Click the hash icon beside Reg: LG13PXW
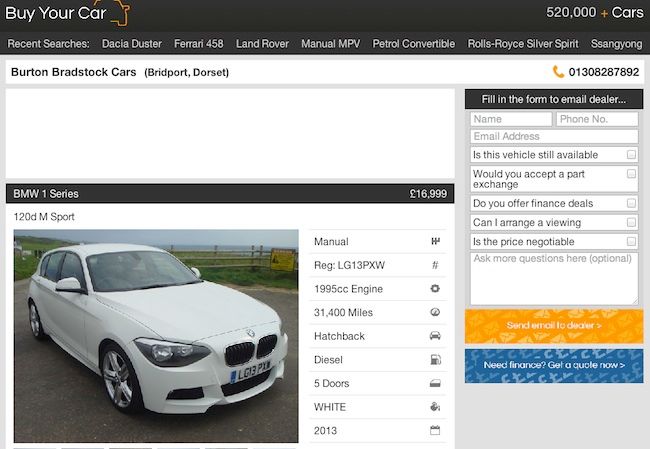Screen dimensions: 650x449 pos(435,265)
